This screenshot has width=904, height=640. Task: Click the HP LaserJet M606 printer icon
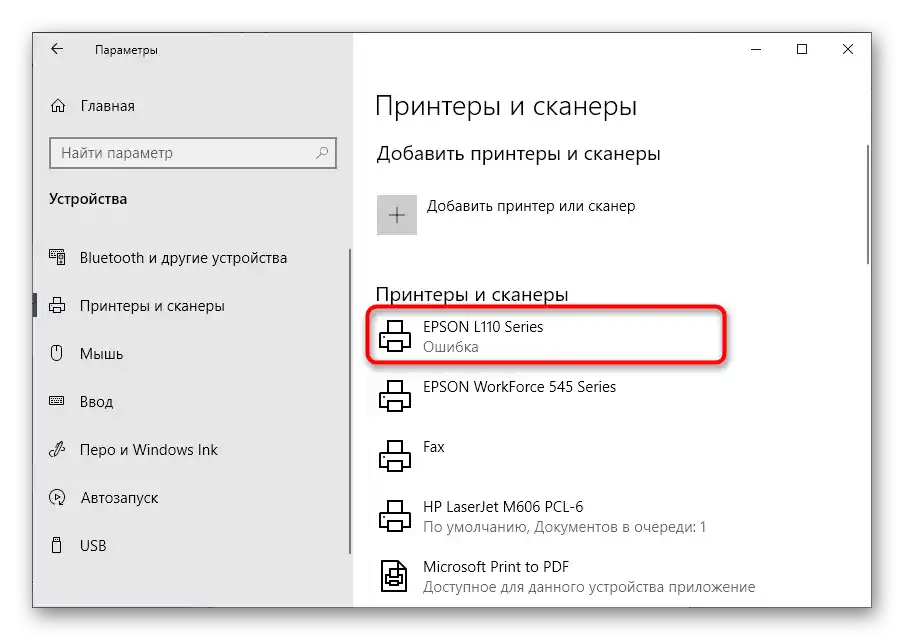click(394, 516)
